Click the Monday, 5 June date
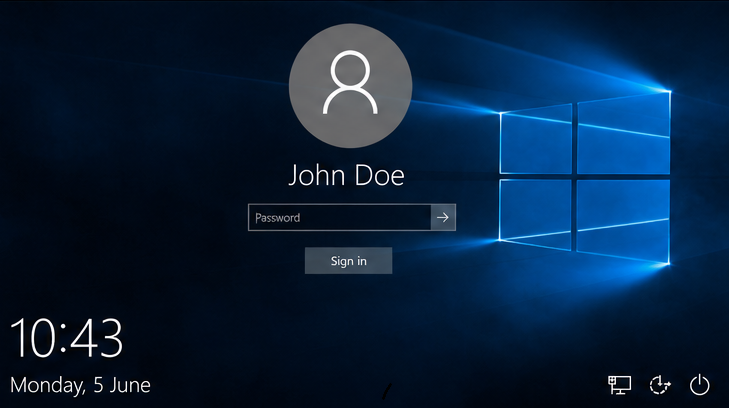Screen dimensions: 729x408 pos(80,385)
